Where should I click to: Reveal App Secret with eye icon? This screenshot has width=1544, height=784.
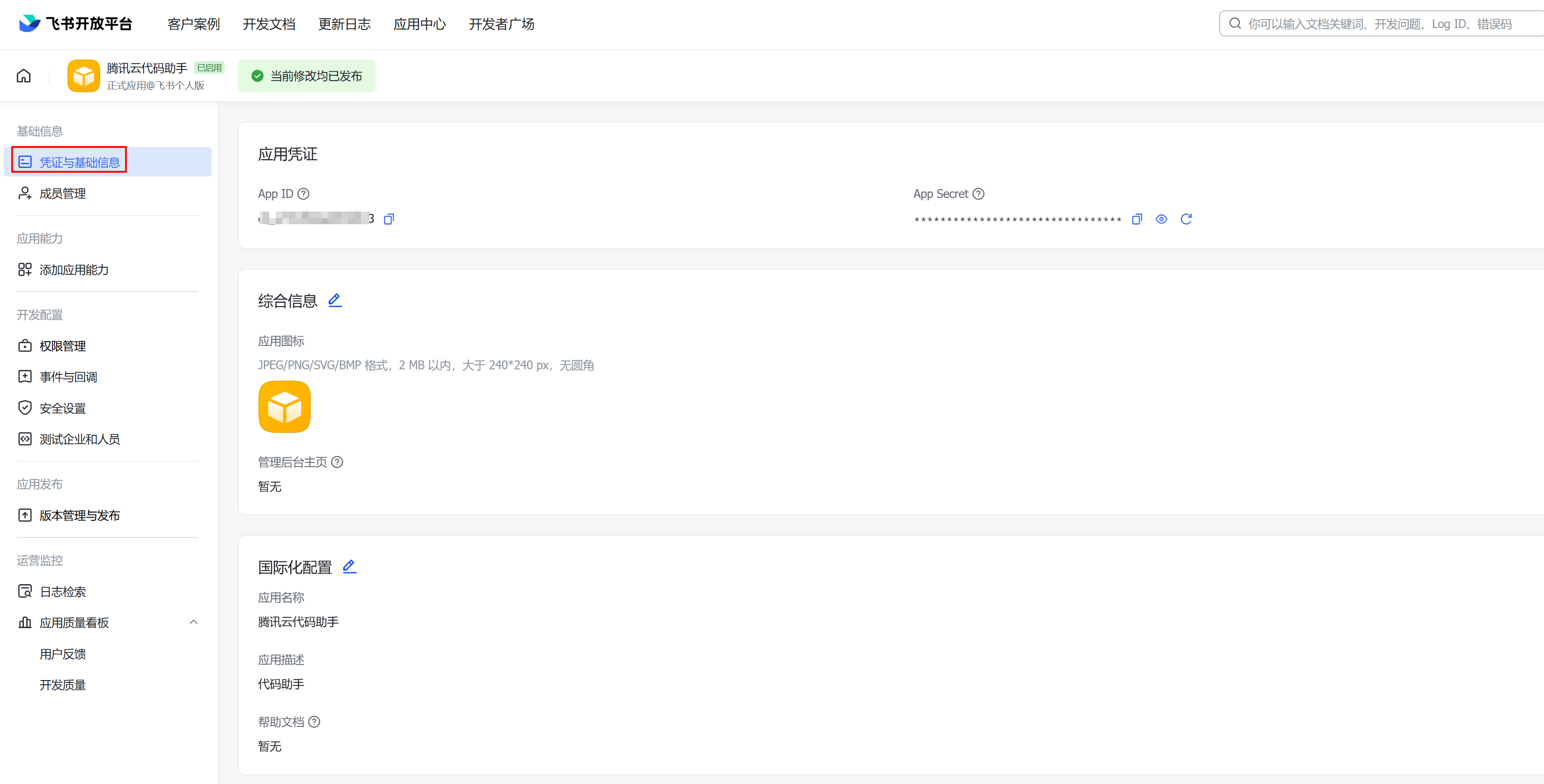(1161, 220)
